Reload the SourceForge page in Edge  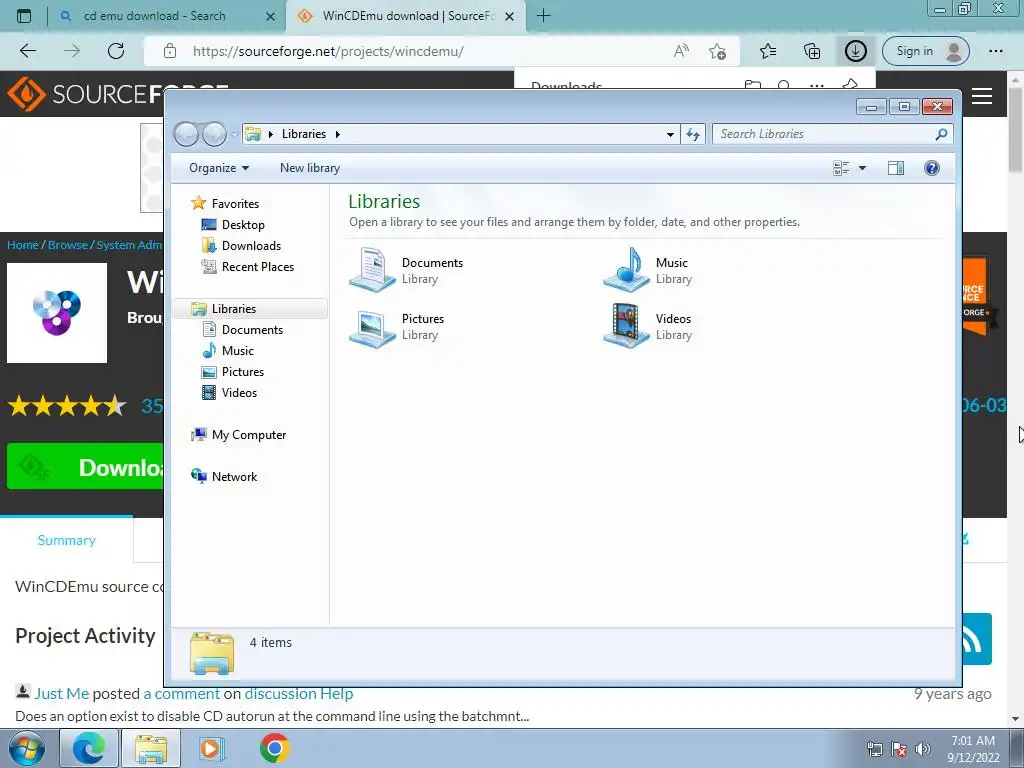[x=116, y=51]
